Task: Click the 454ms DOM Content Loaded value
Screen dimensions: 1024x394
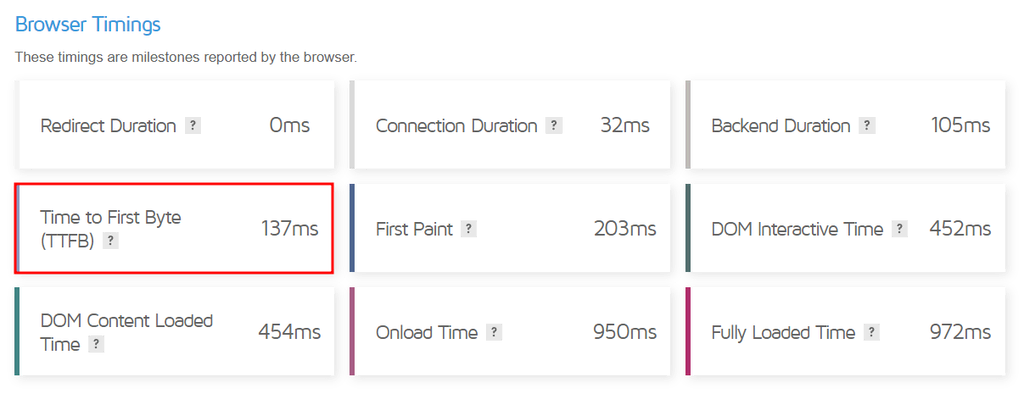Action: pos(289,332)
